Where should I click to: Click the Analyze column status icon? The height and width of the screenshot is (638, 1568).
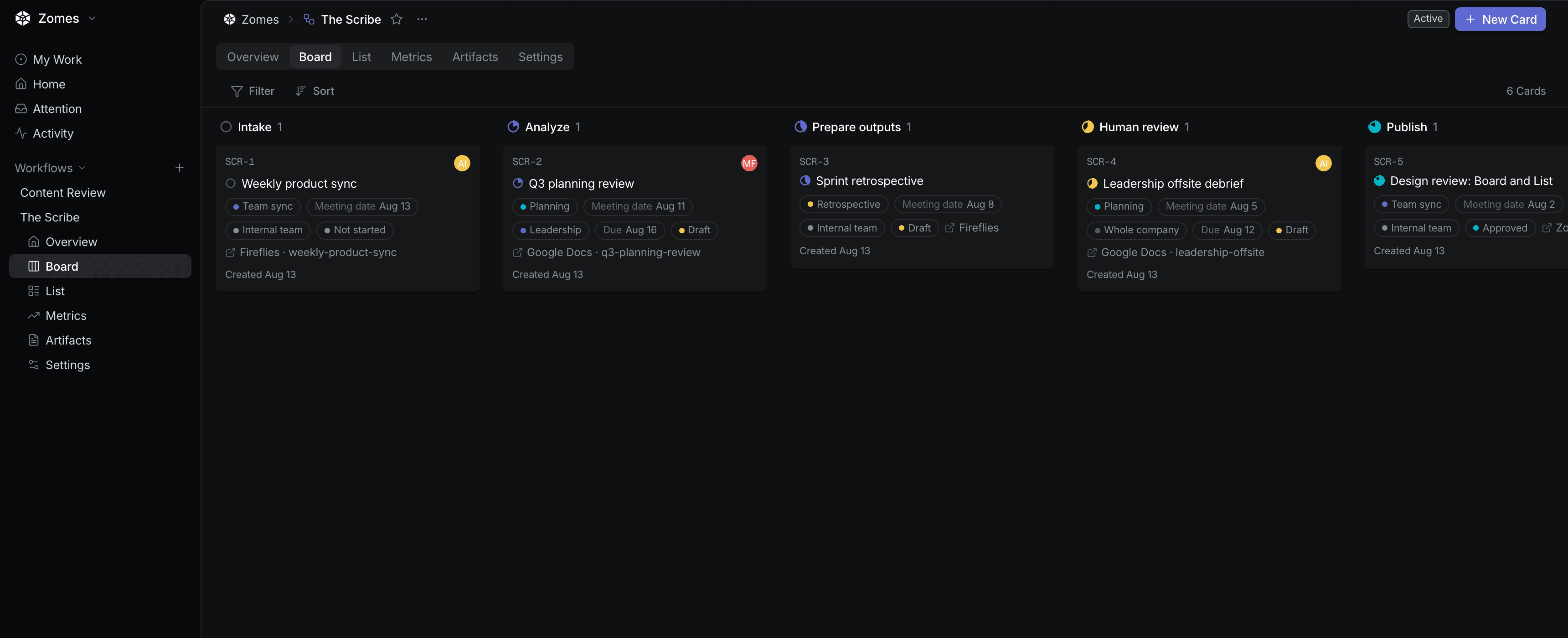coord(513,127)
